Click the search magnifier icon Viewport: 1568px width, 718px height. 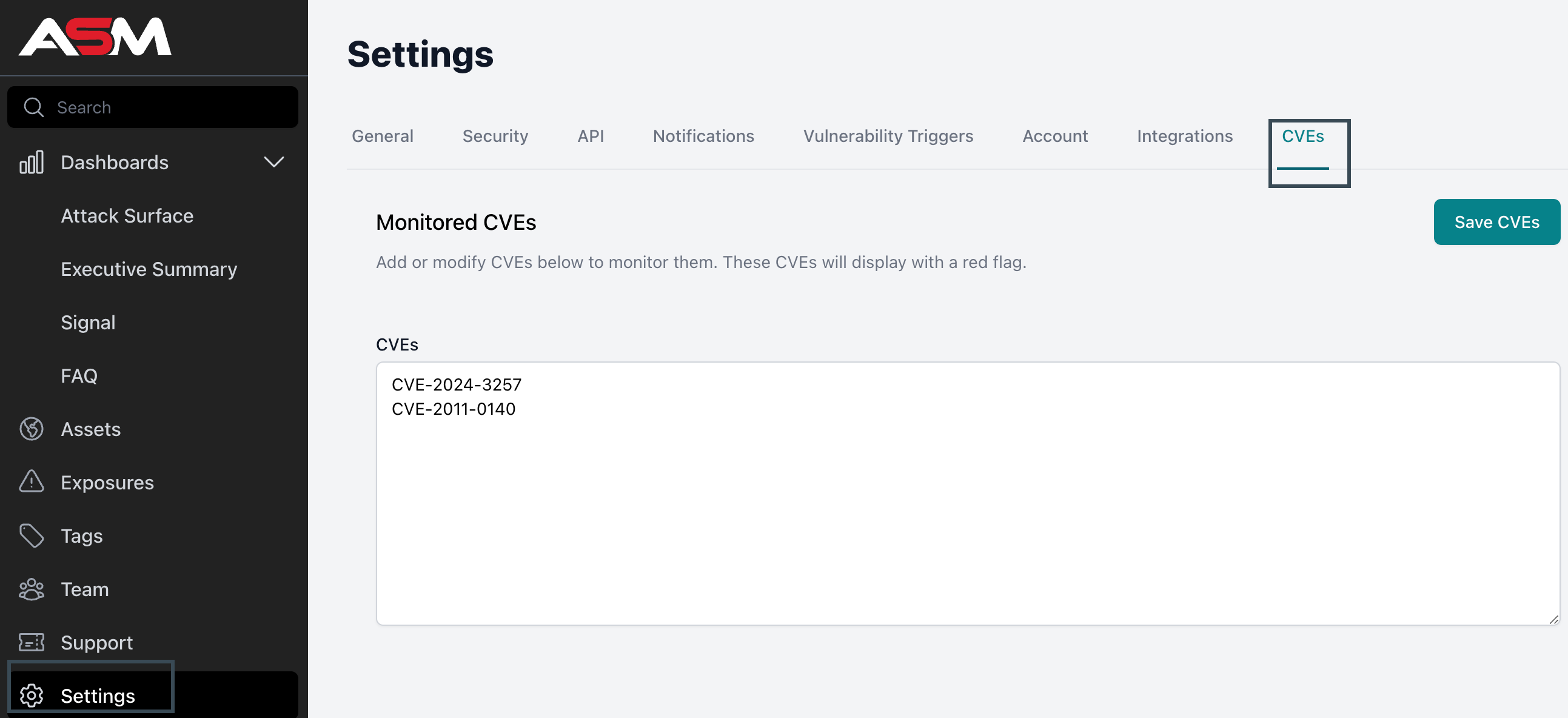pos(33,107)
